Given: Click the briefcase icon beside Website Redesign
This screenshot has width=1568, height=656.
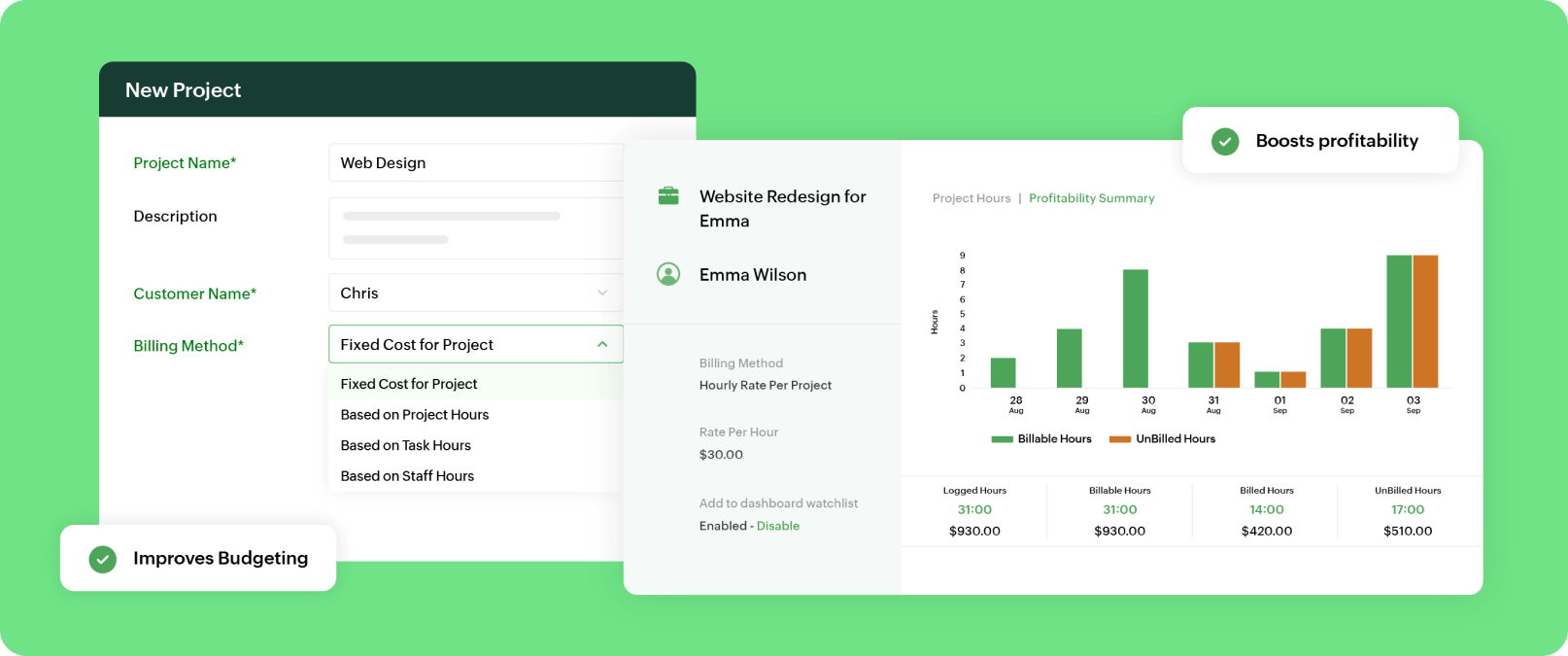Looking at the screenshot, I should (668, 196).
